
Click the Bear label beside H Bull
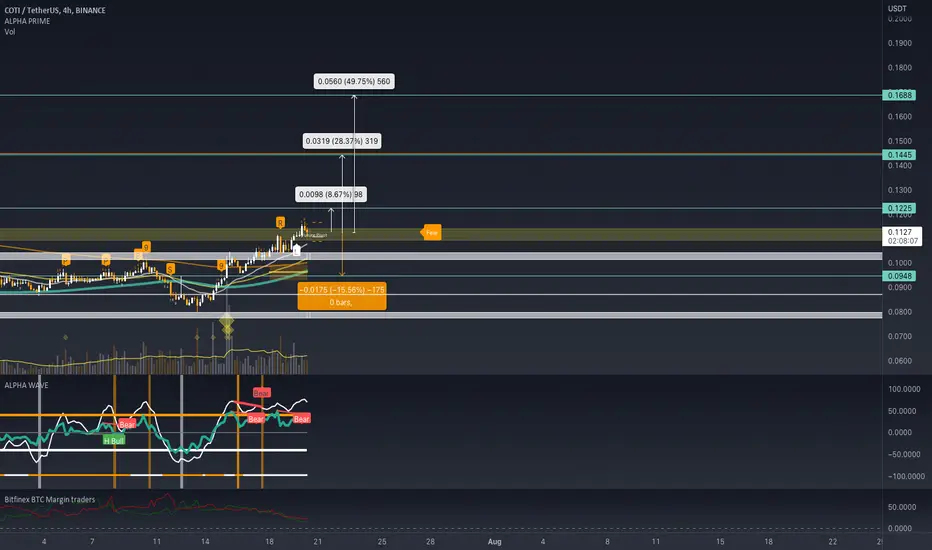(127, 425)
